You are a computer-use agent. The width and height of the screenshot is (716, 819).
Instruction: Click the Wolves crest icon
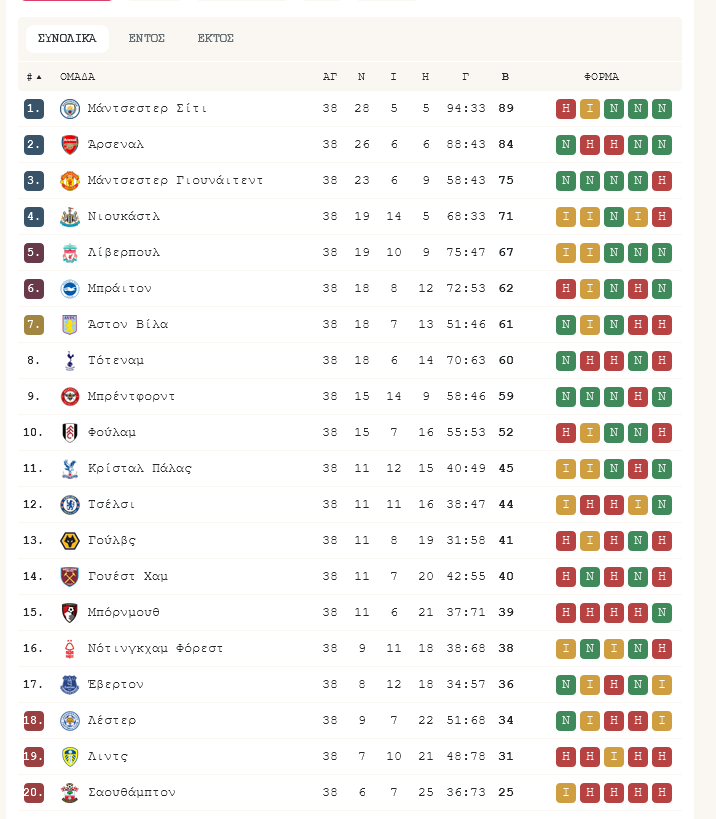pos(69,541)
